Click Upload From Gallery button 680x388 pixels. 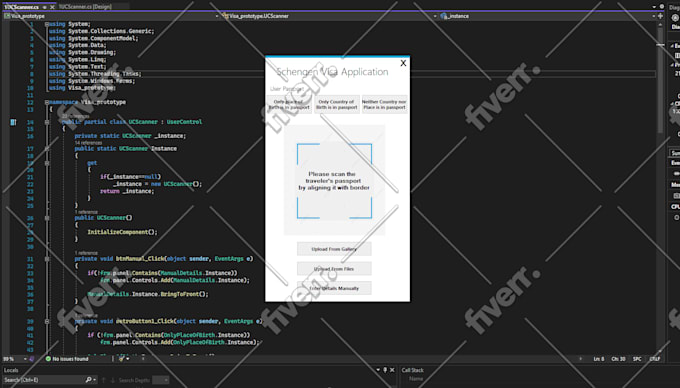click(334, 249)
